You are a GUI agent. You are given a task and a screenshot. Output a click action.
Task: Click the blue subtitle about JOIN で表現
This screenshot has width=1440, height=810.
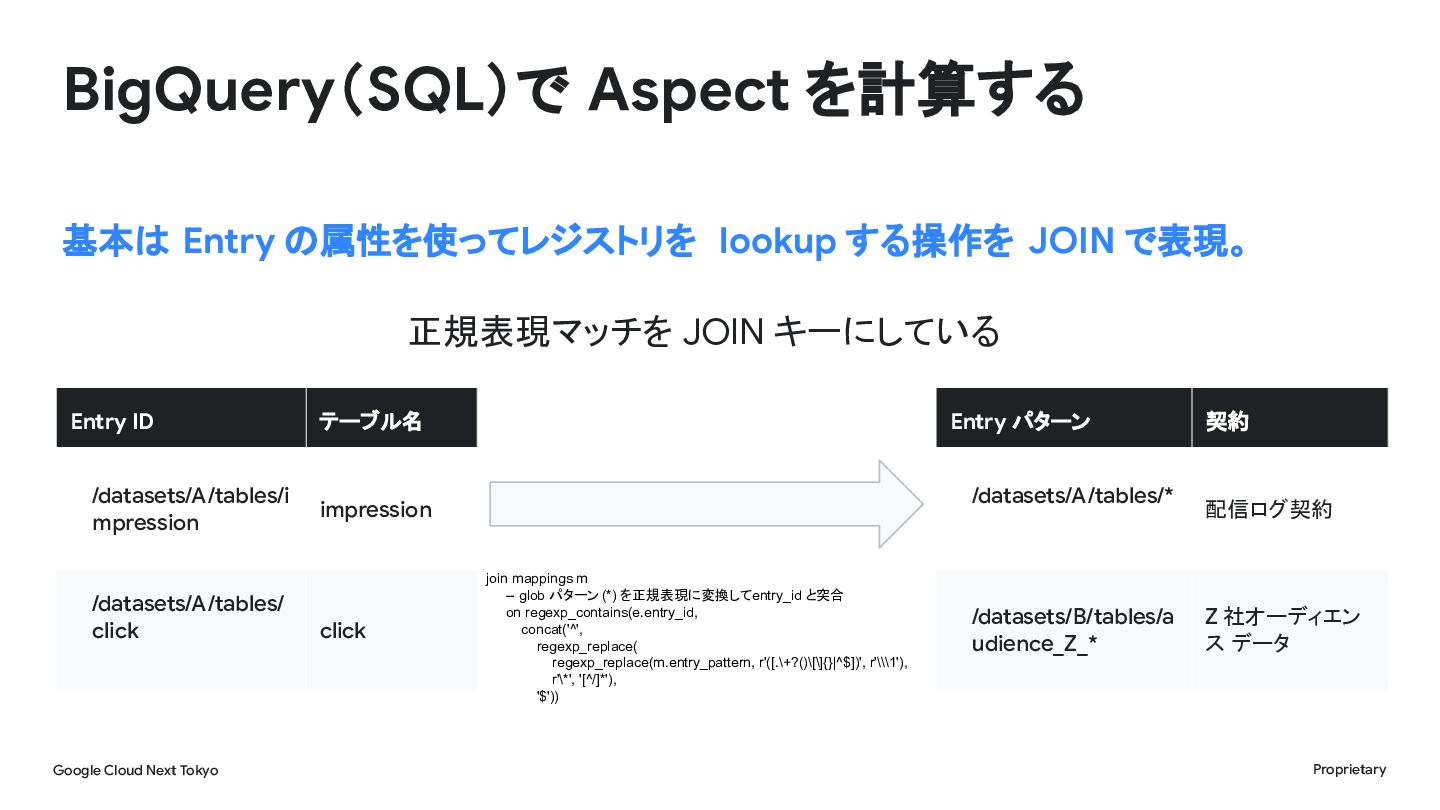(x=655, y=242)
